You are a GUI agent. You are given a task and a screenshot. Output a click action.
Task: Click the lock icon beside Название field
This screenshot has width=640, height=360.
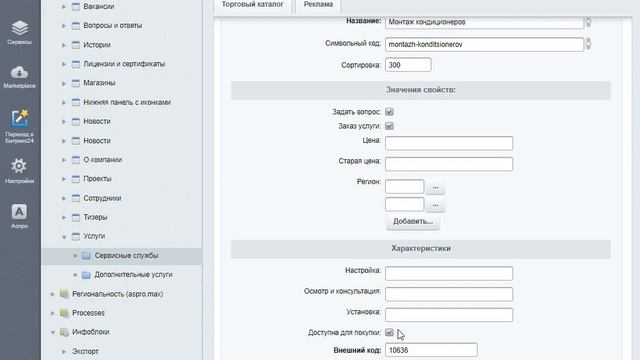[589, 22]
